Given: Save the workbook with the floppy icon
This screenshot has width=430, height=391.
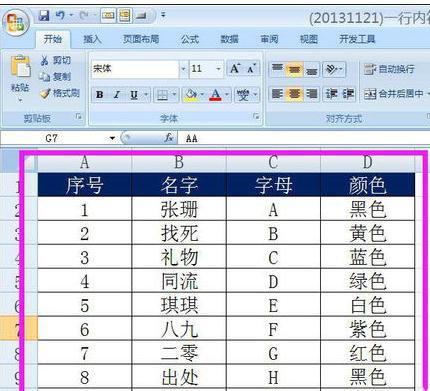Looking at the screenshot, I should point(44,15).
